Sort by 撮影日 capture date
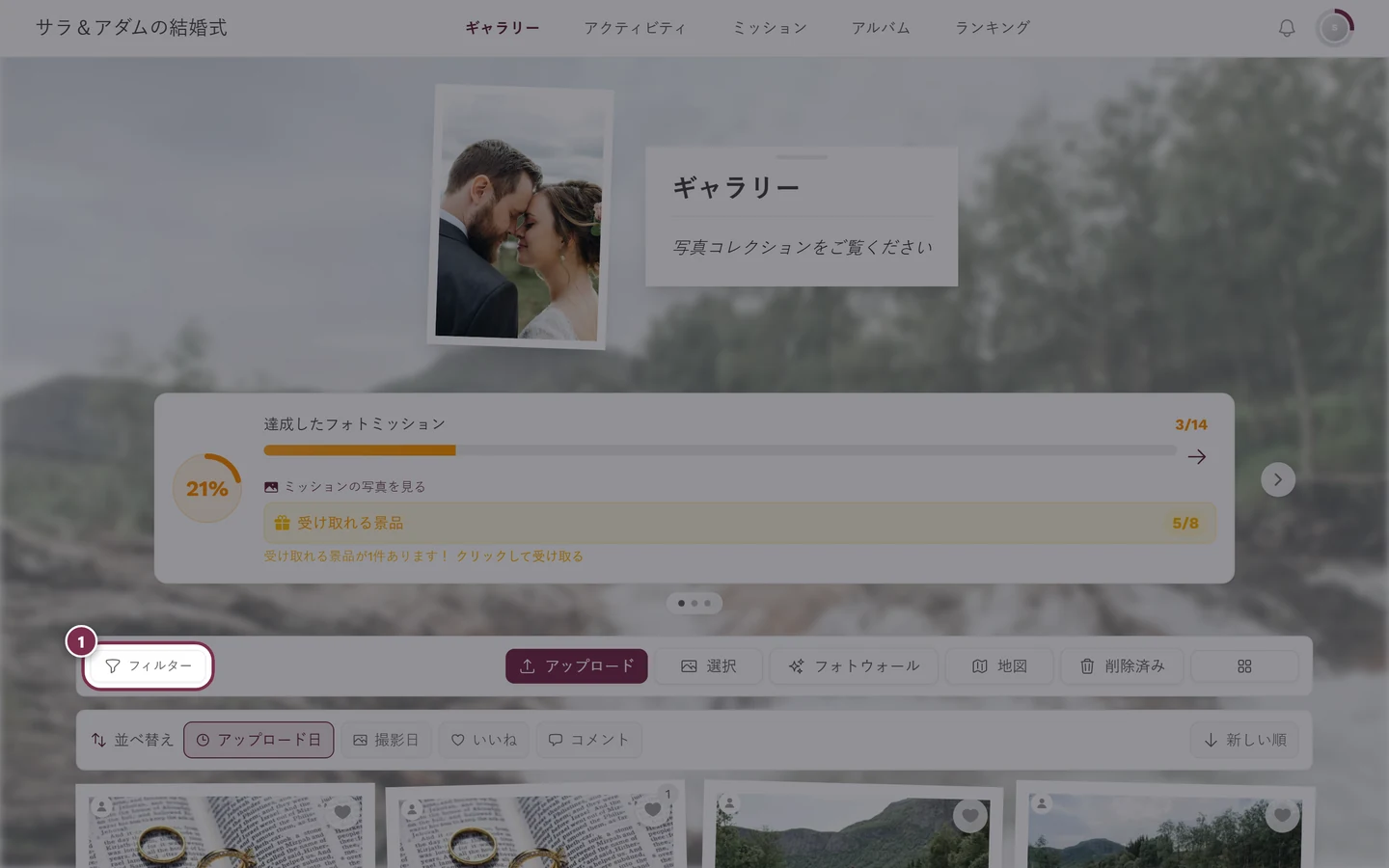 click(x=386, y=740)
